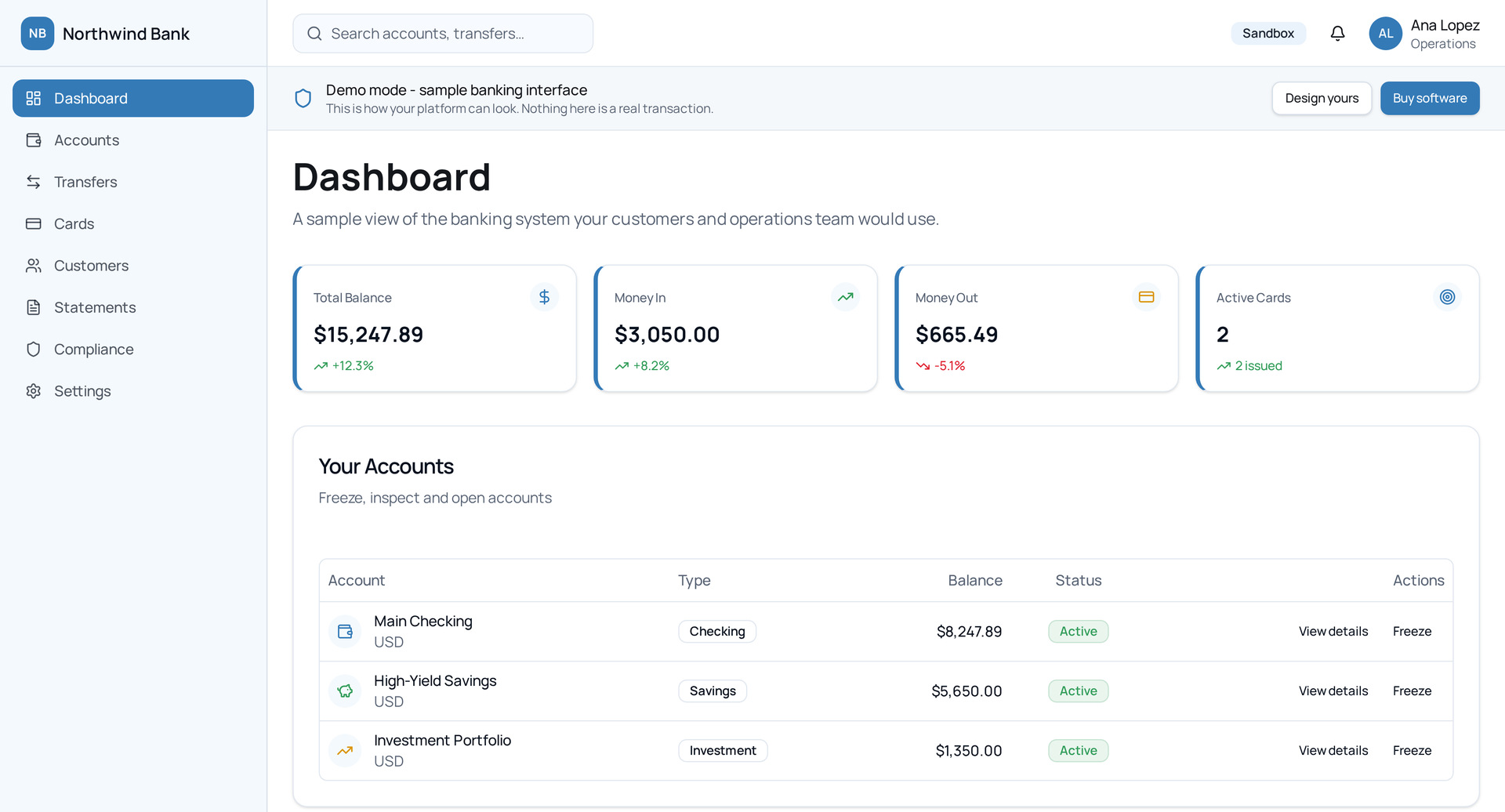
Task: Click the Ana Lopez user name
Action: 1445,25
